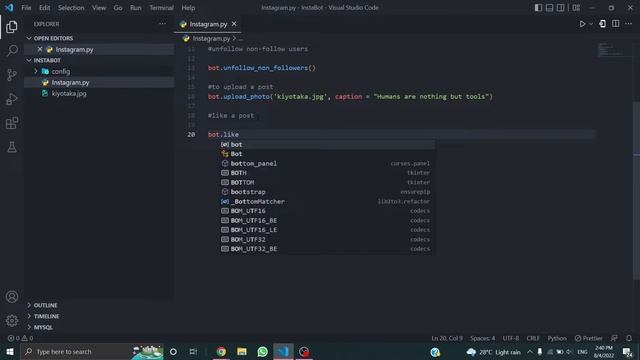Click the Prettier status bar item
The width and height of the screenshot is (640, 360).
588,338
